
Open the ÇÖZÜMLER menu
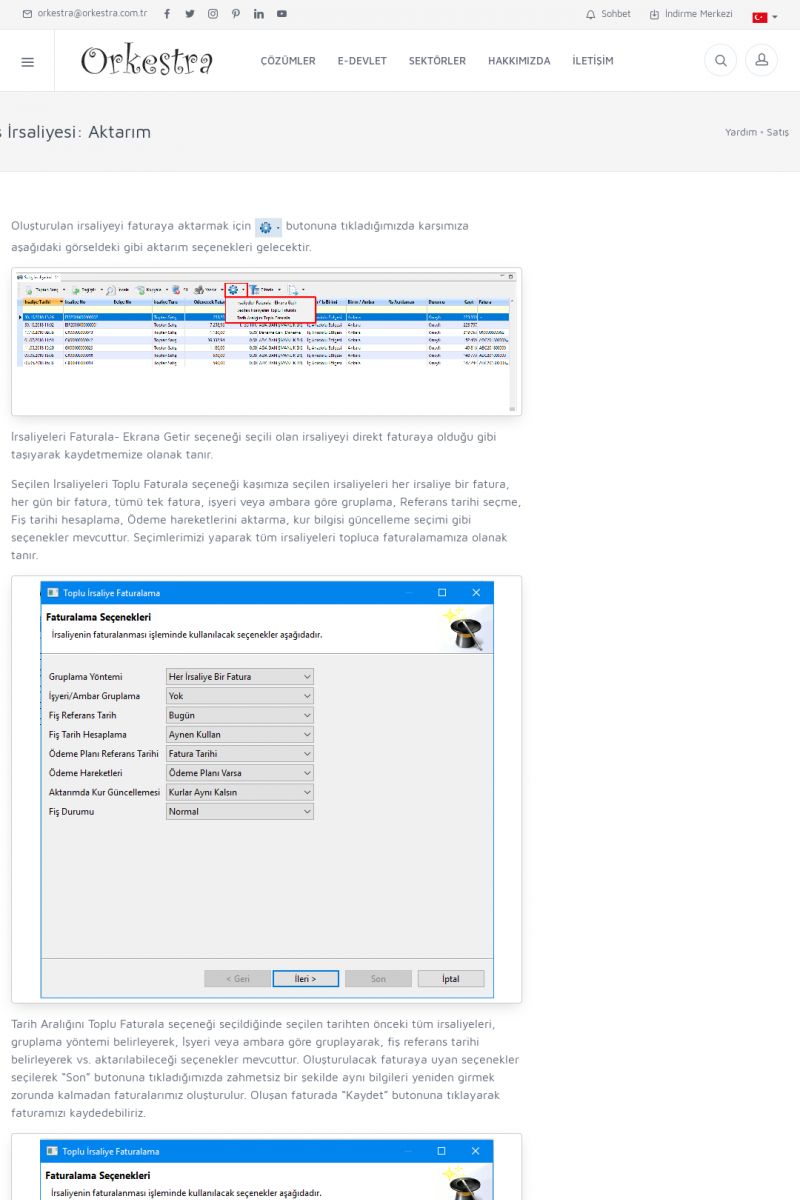(x=288, y=61)
